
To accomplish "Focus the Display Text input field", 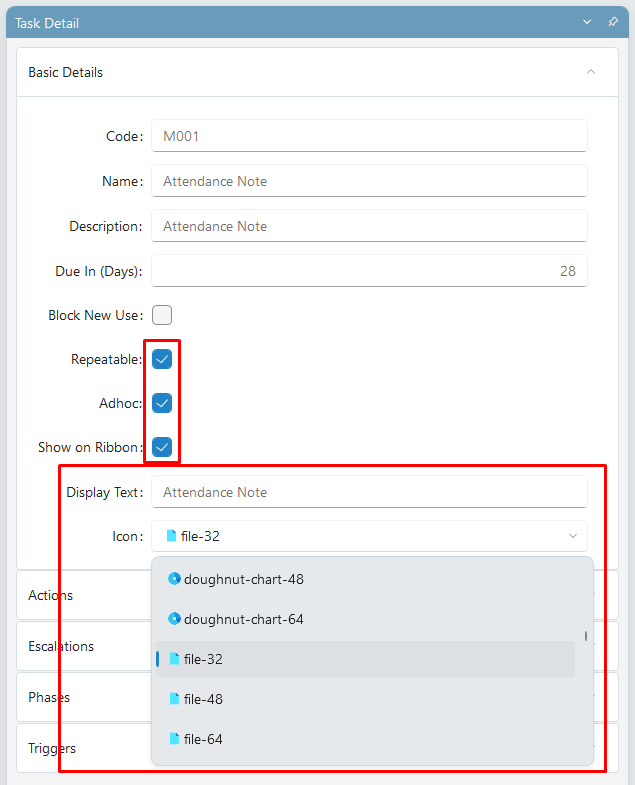I will pyautogui.click(x=369, y=492).
